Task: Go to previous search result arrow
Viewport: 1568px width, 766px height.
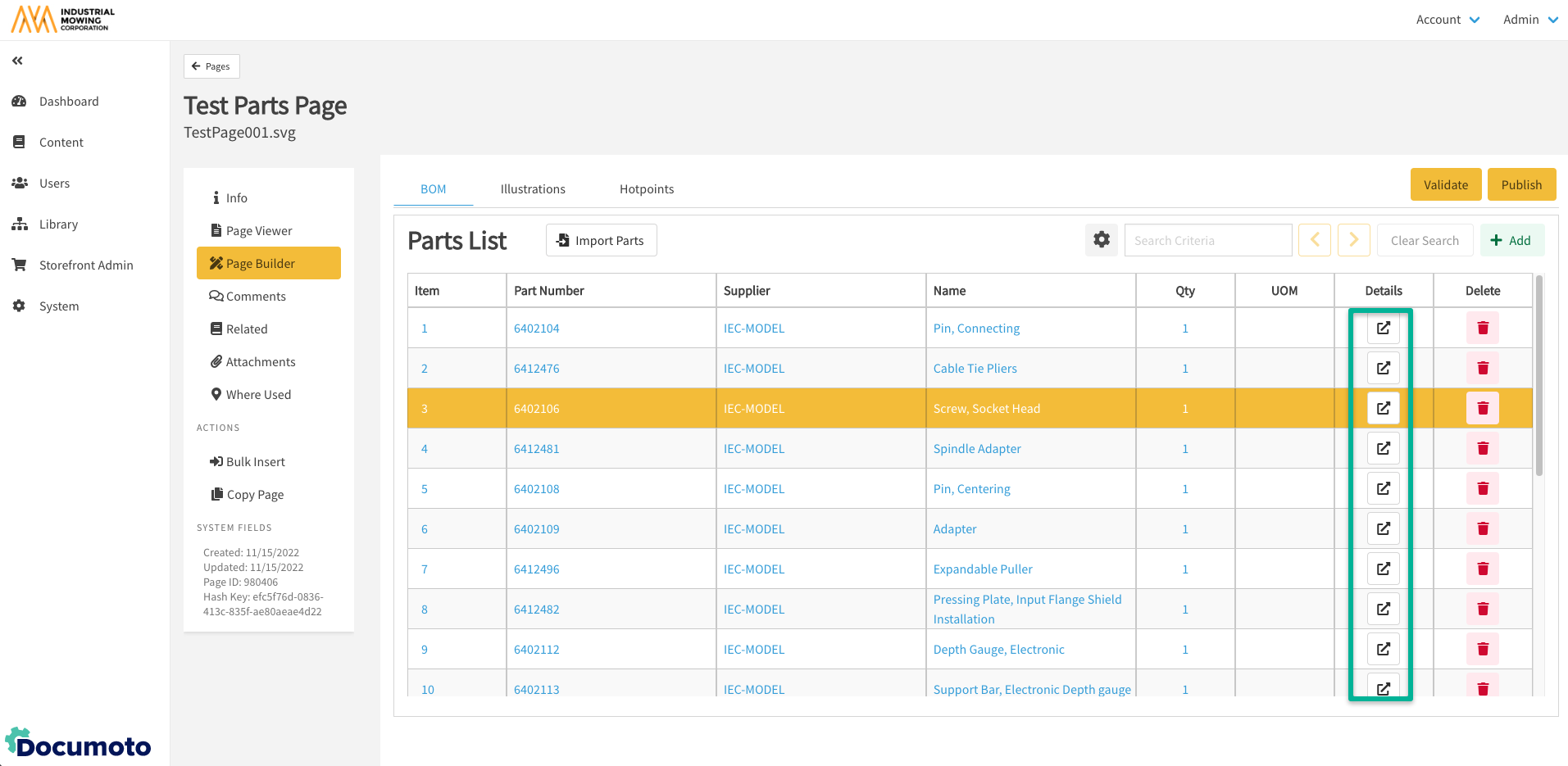Action: point(1314,240)
